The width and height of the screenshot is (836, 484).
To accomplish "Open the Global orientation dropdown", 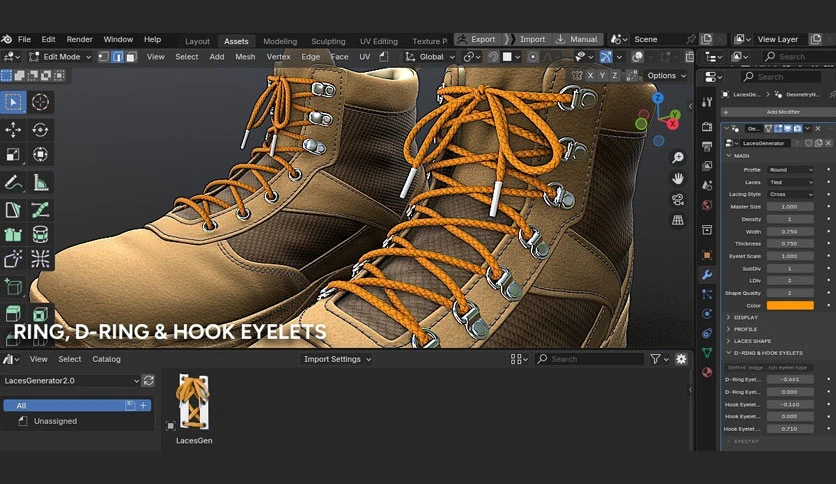I will [x=430, y=57].
